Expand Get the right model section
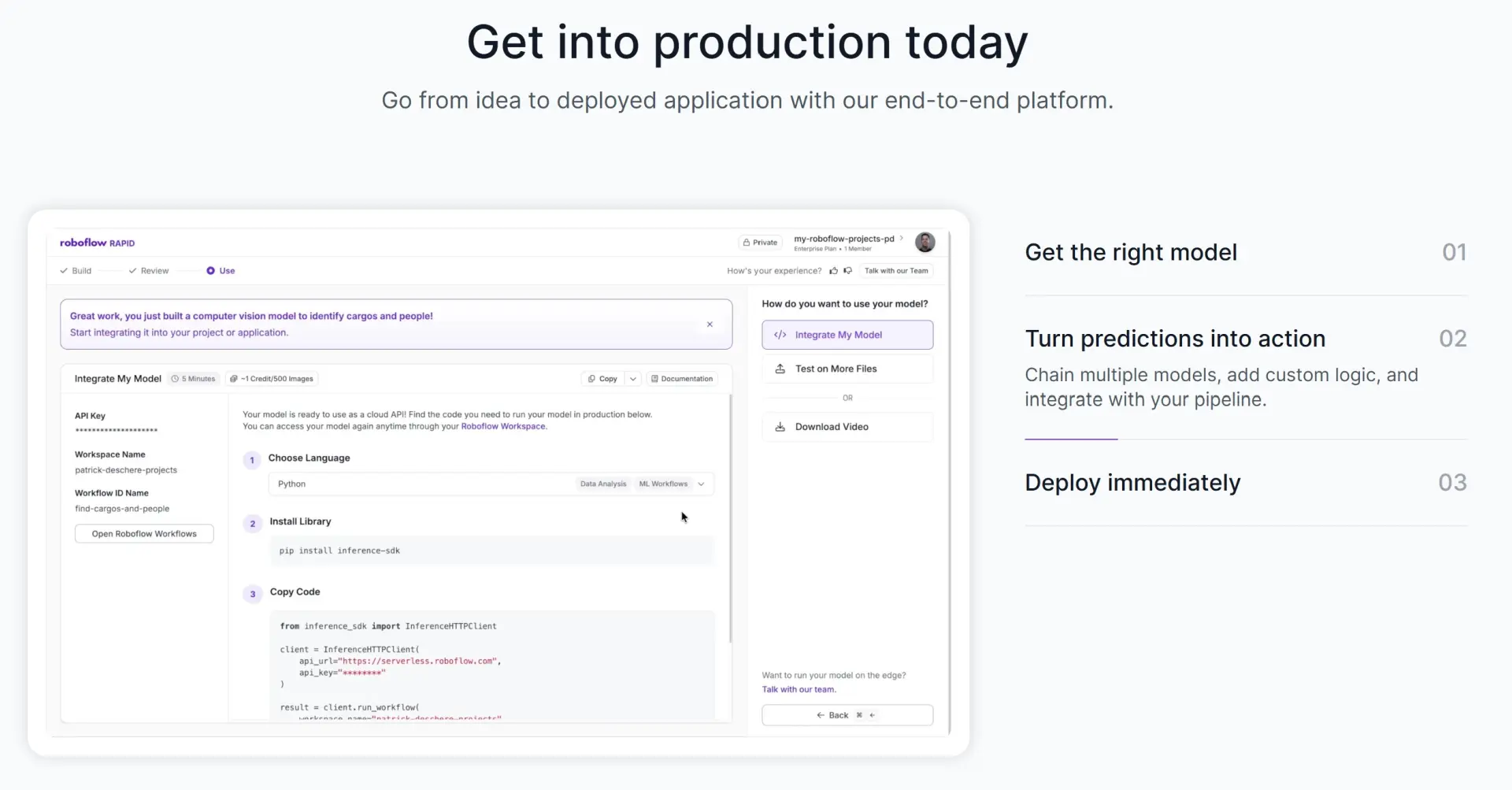 [x=1246, y=253]
